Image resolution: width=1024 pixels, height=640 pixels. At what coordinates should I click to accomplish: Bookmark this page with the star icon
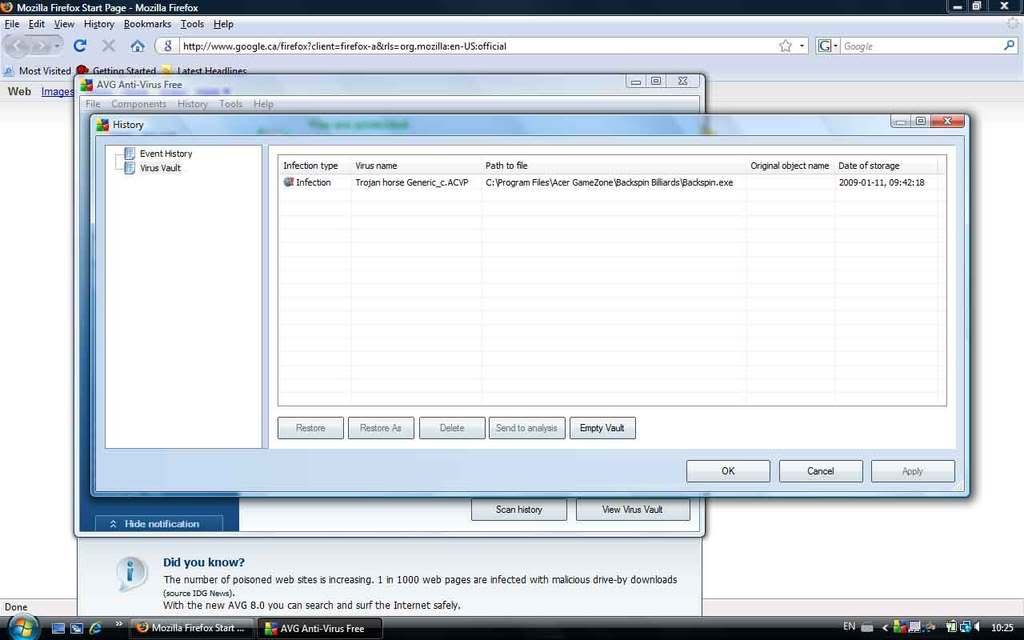[x=785, y=46]
